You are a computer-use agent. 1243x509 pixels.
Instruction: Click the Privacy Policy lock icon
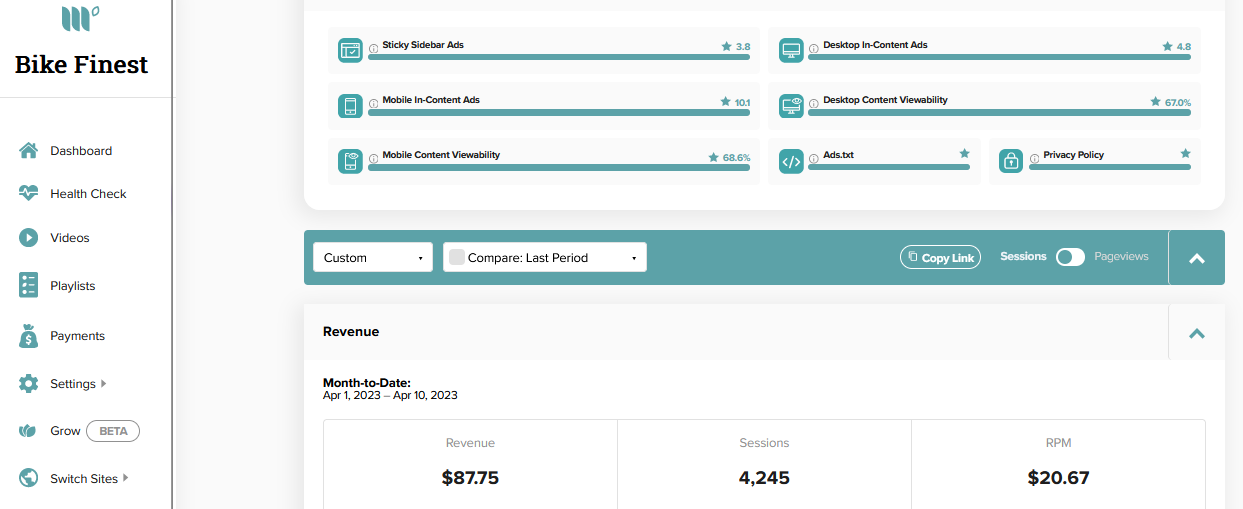coord(1011,161)
